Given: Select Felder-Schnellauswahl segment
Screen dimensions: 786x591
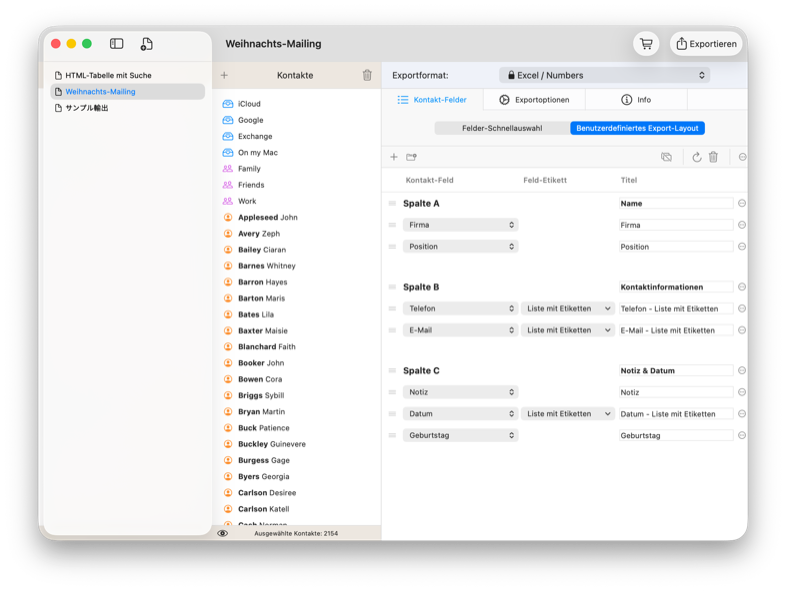Looking at the screenshot, I should [502, 128].
